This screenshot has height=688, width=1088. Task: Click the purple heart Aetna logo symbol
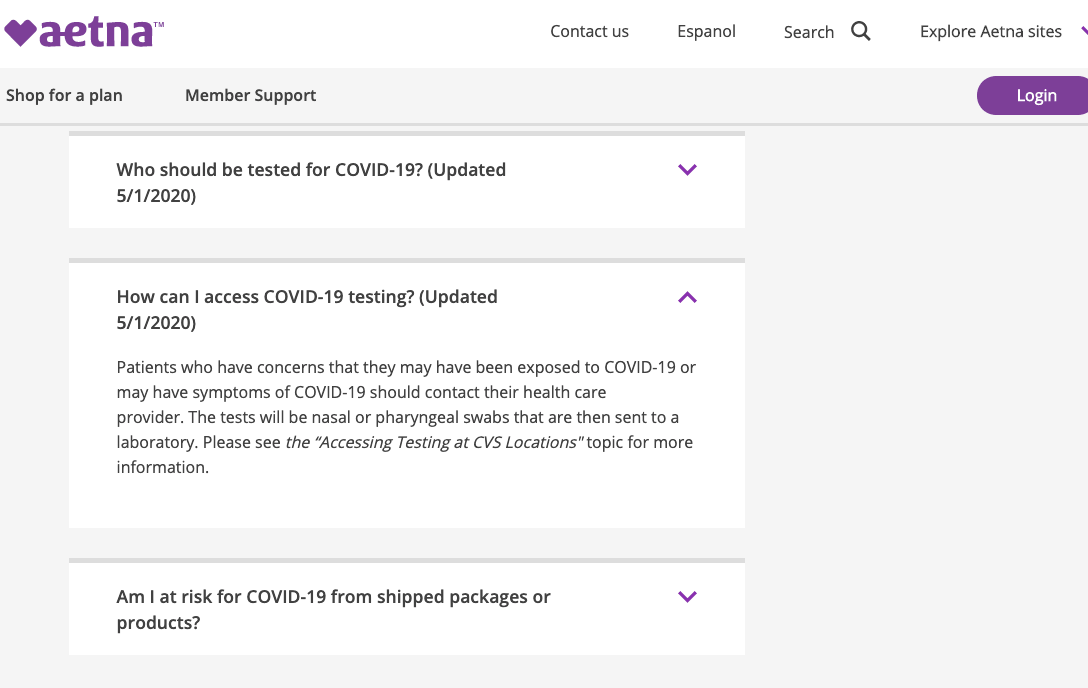[x=20, y=33]
